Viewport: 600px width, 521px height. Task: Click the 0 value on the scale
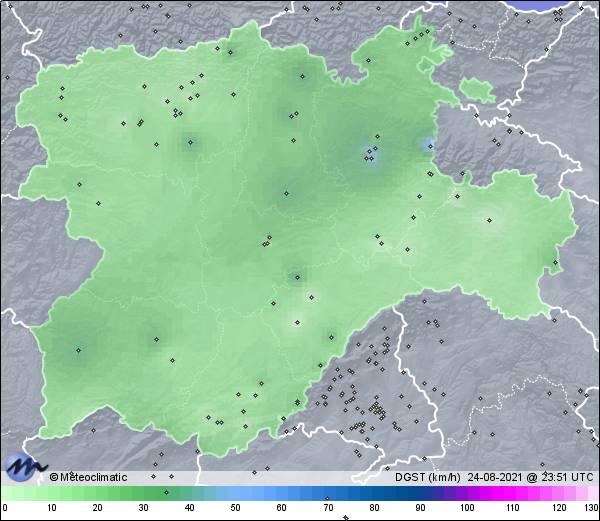point(5,508)
